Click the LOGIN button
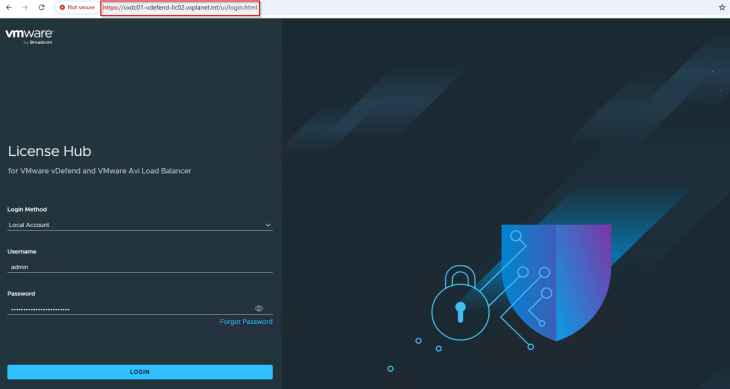 click(140, 372)
